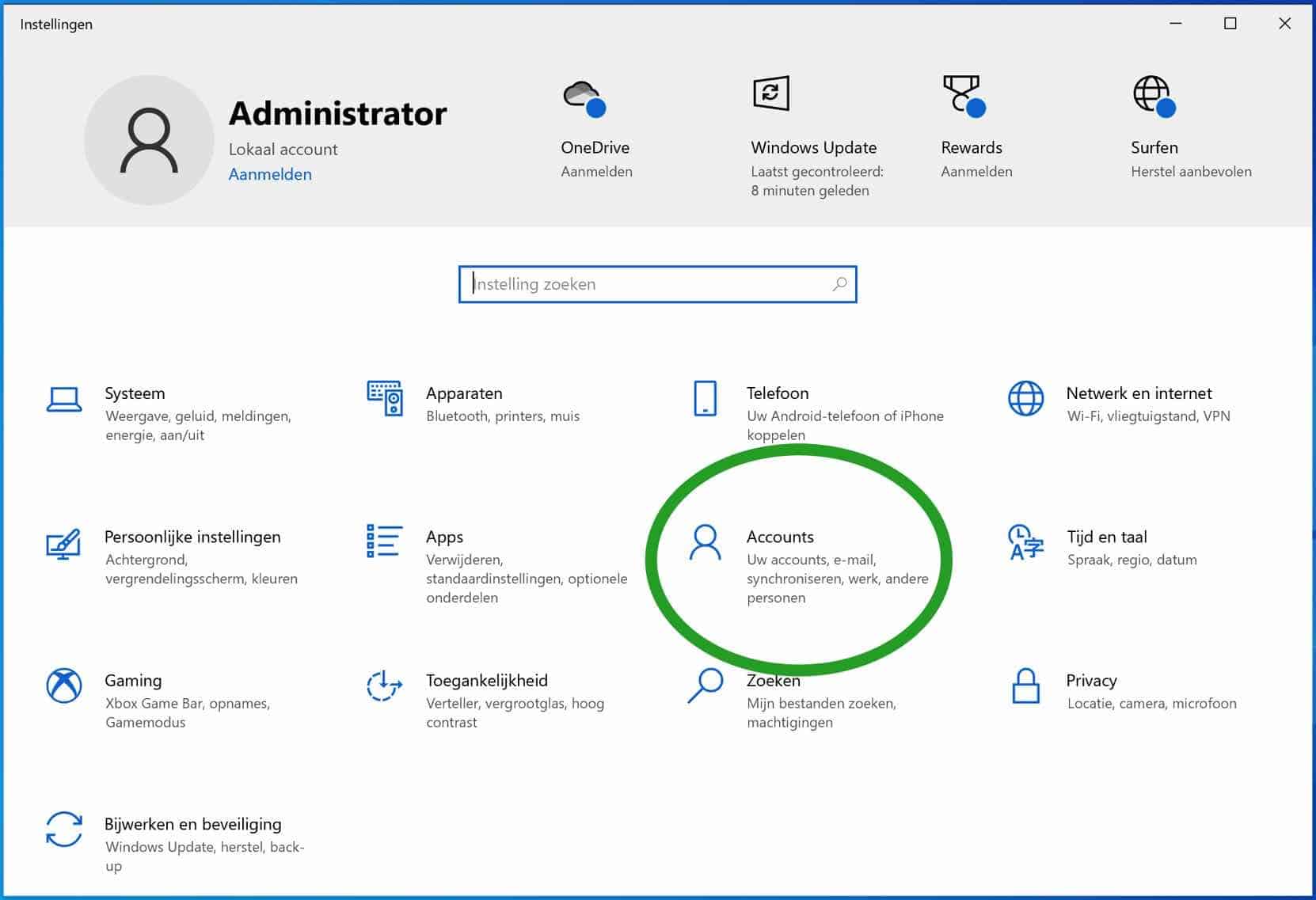Click the Systeem laptop icon
The height and width of the screenshot is (900, 1316).
tap(64, 400)
